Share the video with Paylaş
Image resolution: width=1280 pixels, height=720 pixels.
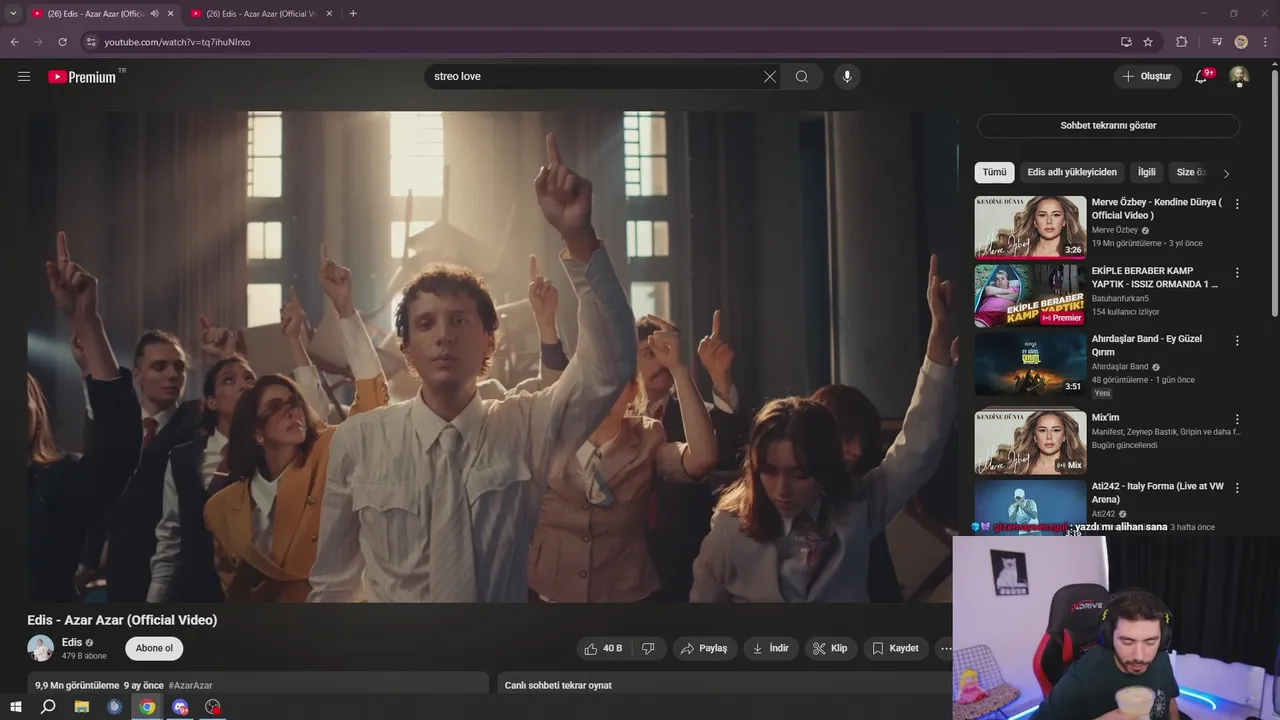[x=704, y=648]
